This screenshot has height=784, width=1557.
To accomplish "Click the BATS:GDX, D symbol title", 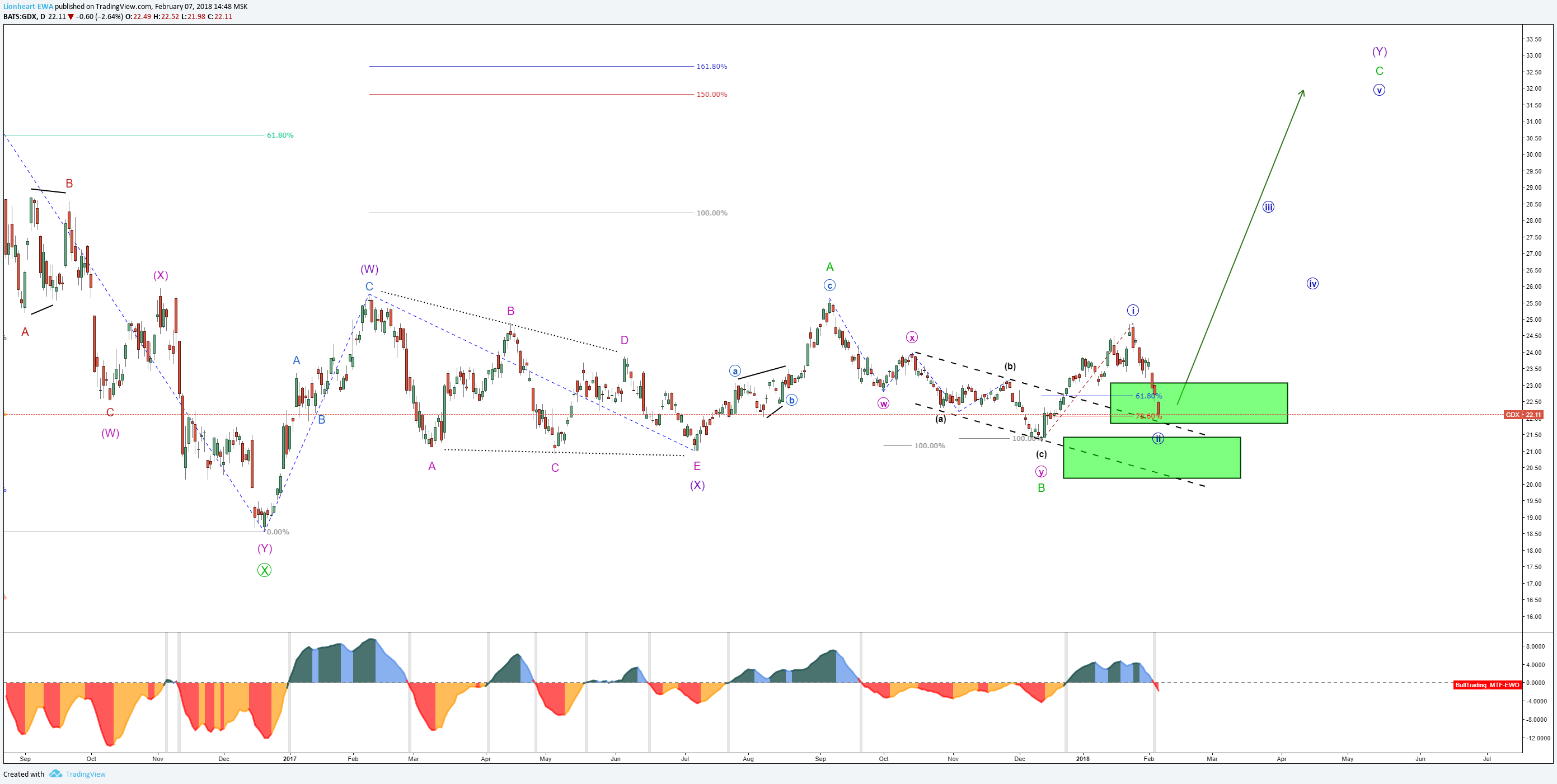I will (x=24, y=16).
